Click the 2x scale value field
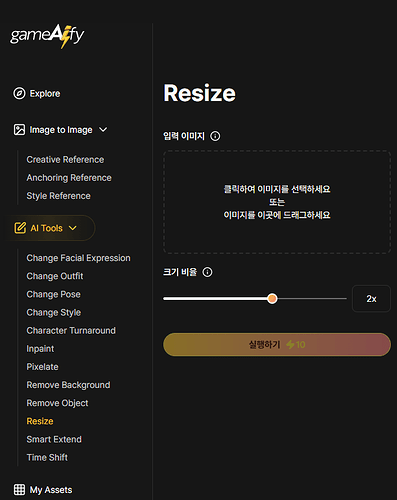The image size is (397, 500). pyautogui.click(x=371, y=299)
